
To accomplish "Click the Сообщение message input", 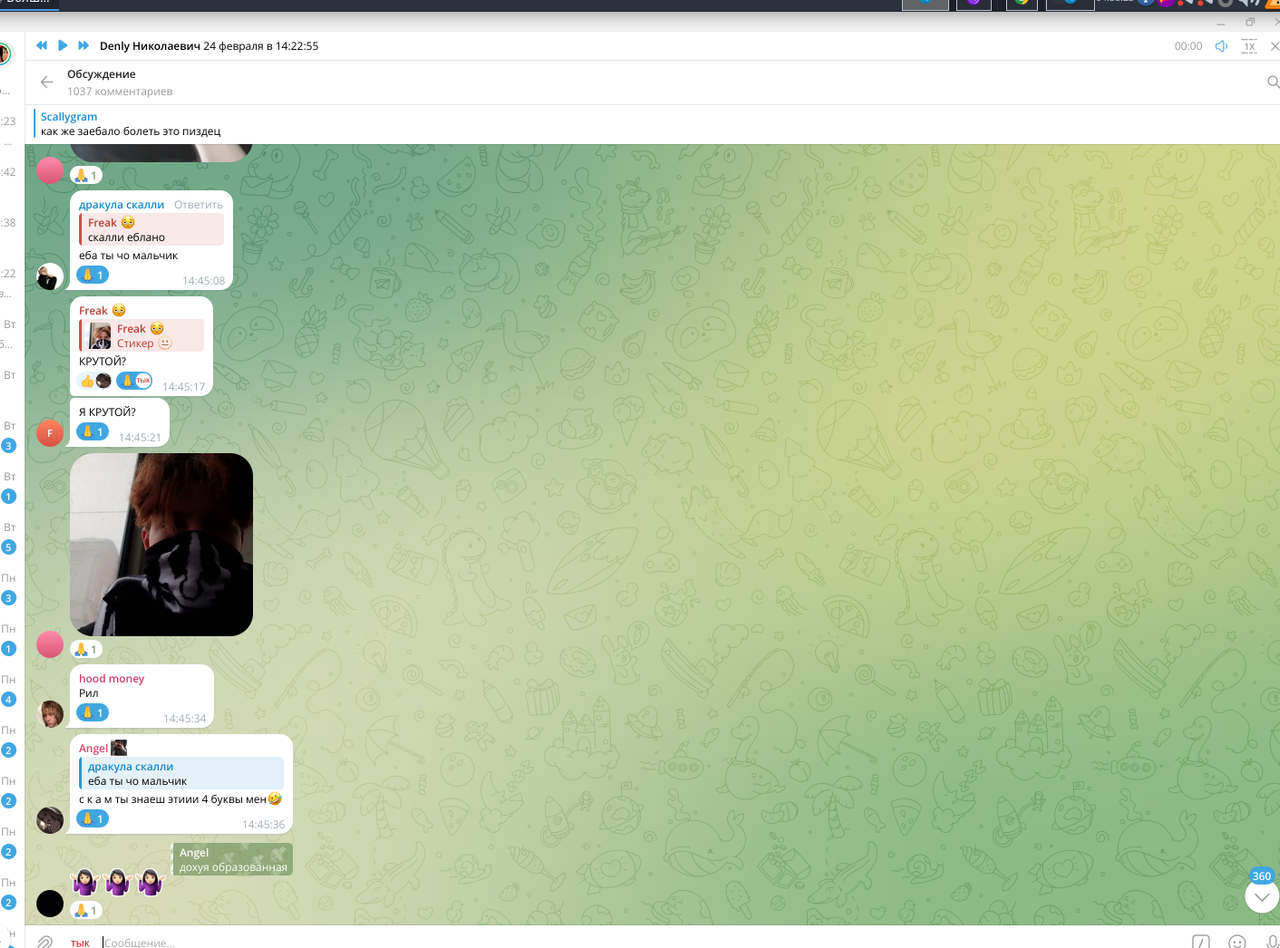I will pos(640,942).
